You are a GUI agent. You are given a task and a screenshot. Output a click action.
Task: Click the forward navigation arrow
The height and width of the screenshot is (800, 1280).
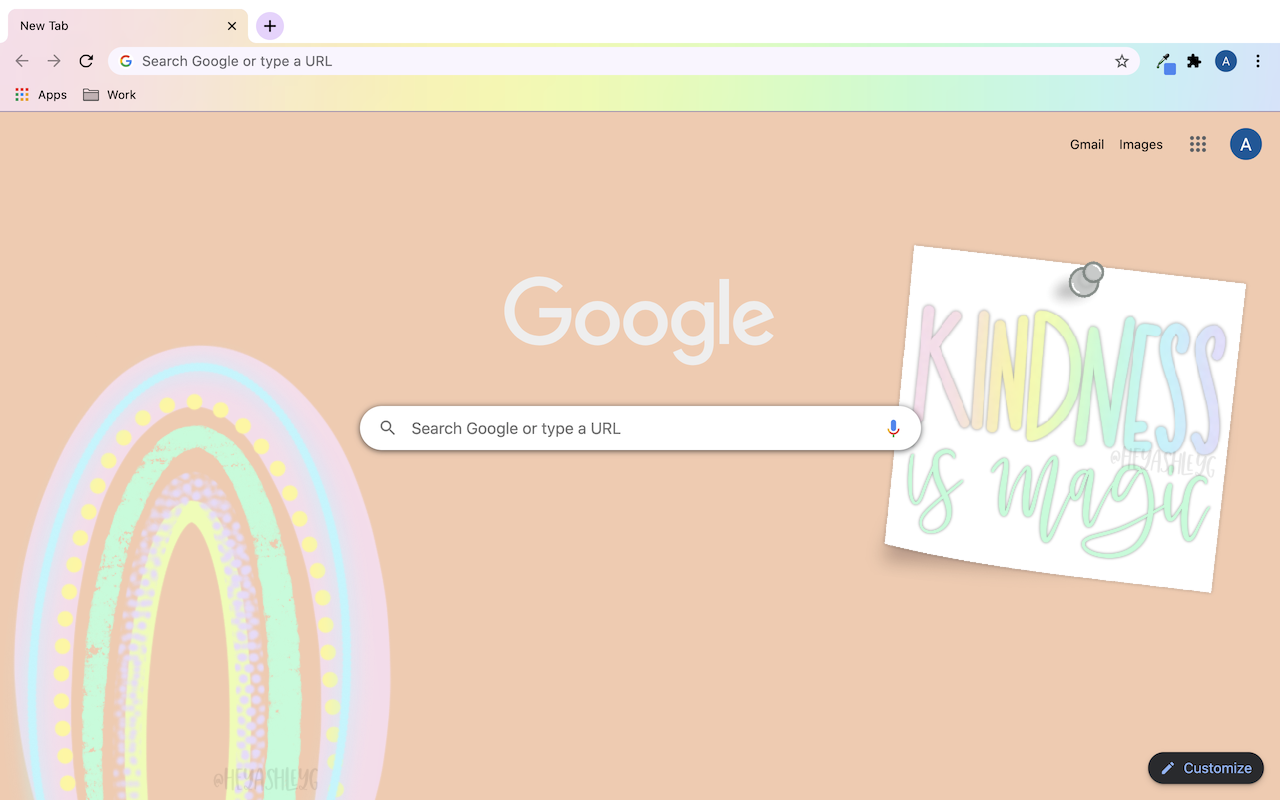tap(54, 61)
